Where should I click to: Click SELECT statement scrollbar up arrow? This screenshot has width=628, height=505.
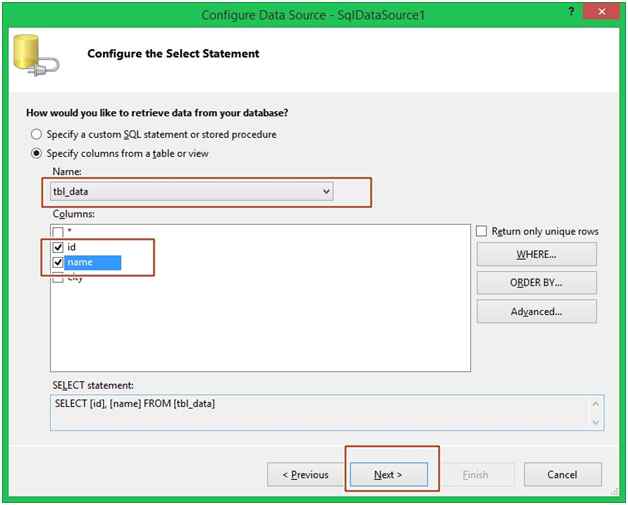[596, 404]
